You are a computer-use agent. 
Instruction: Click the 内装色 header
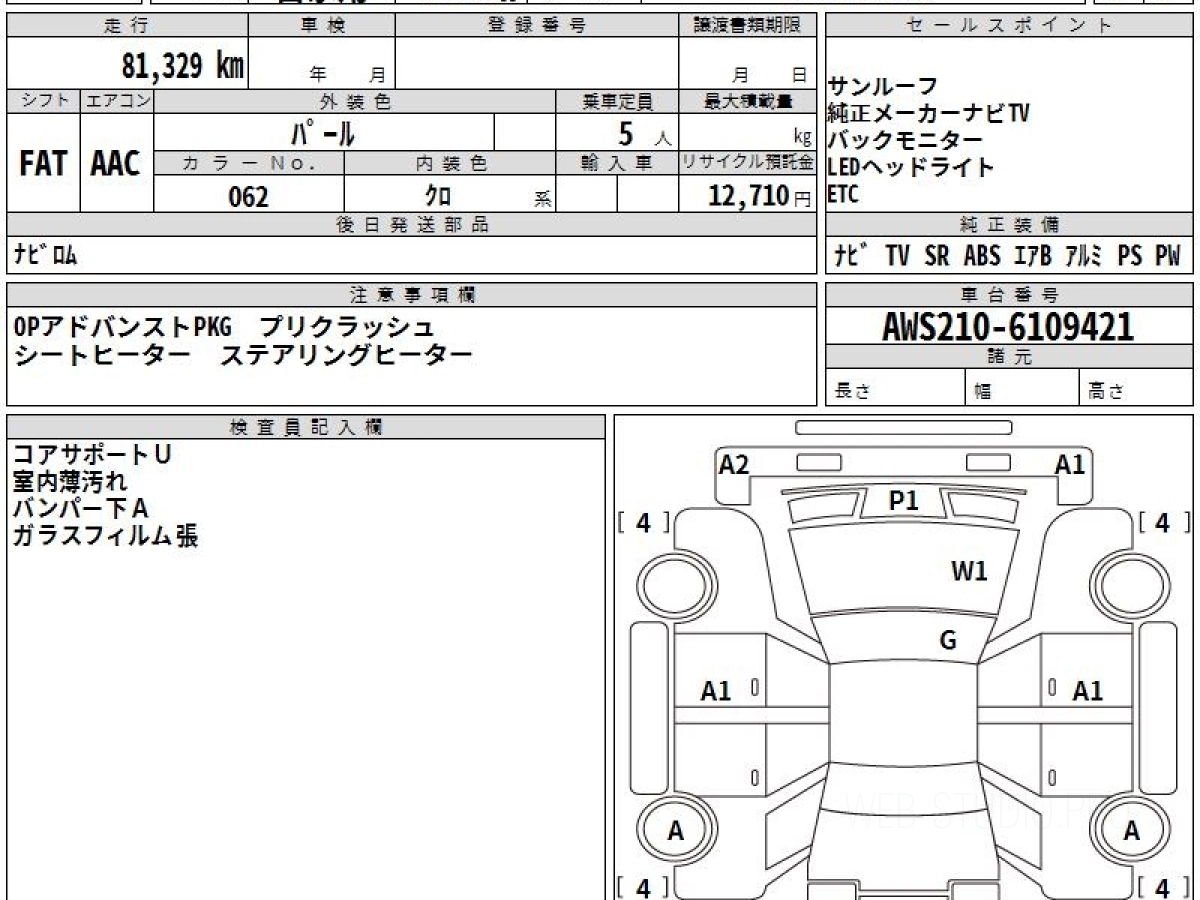click(x=450, y=163)
